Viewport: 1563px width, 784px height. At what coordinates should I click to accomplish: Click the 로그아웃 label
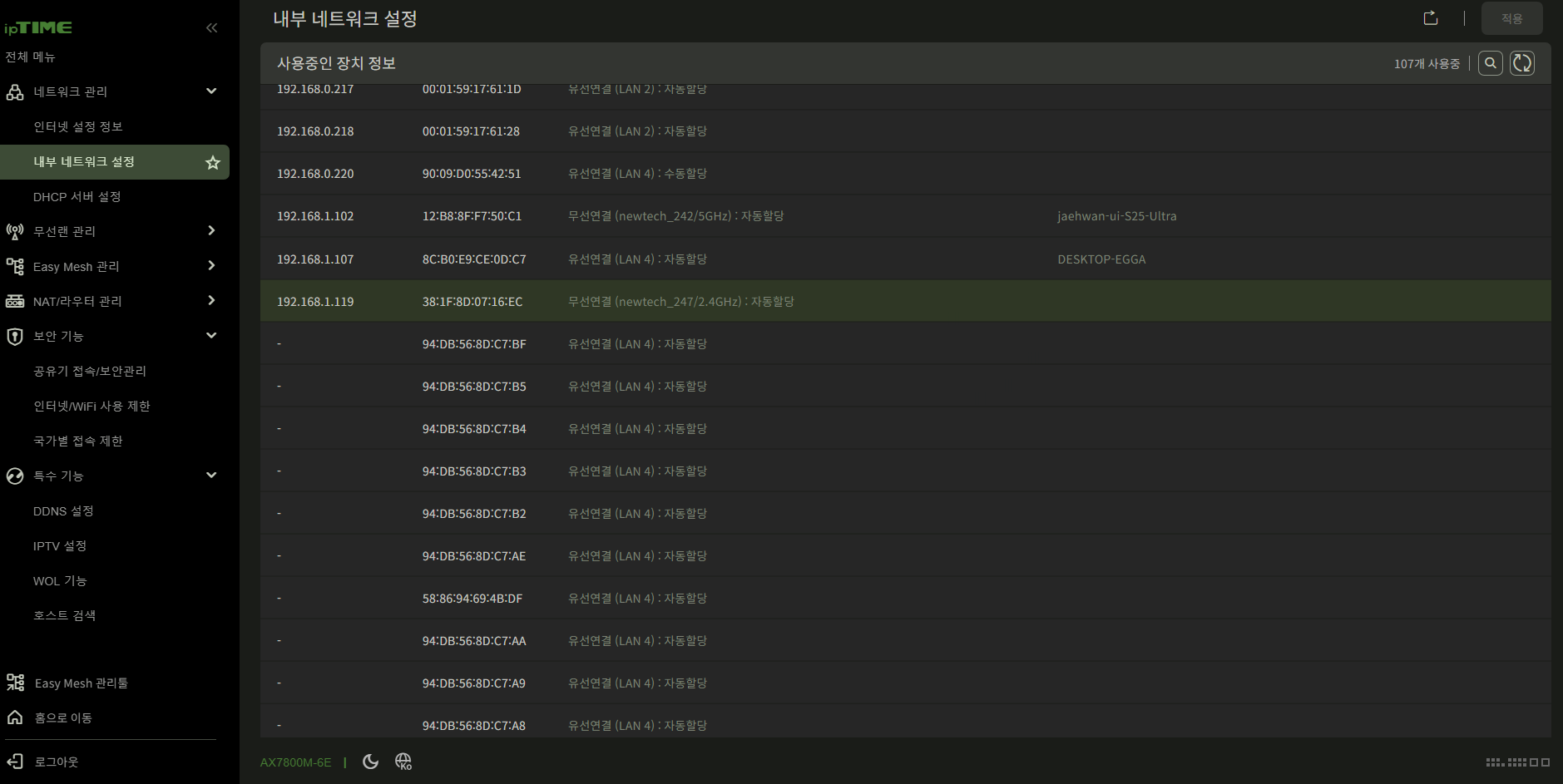(57, 762)
